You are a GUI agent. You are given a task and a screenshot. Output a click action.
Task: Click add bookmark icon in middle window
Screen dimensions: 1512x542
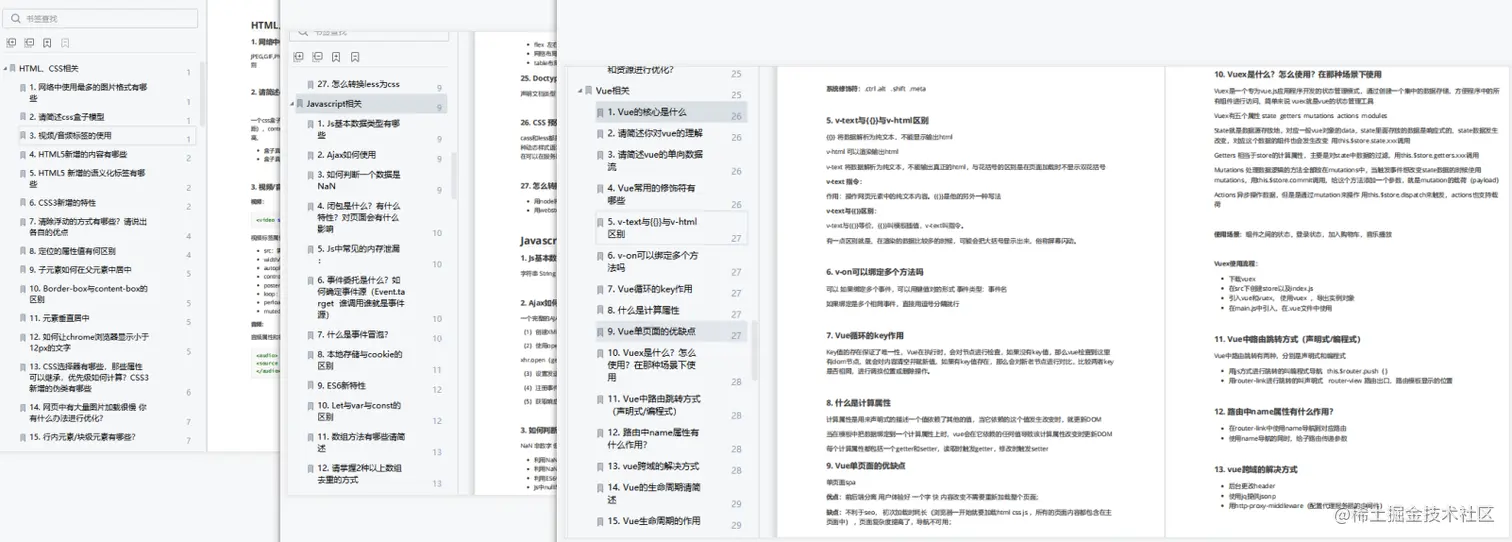point(337,57)
